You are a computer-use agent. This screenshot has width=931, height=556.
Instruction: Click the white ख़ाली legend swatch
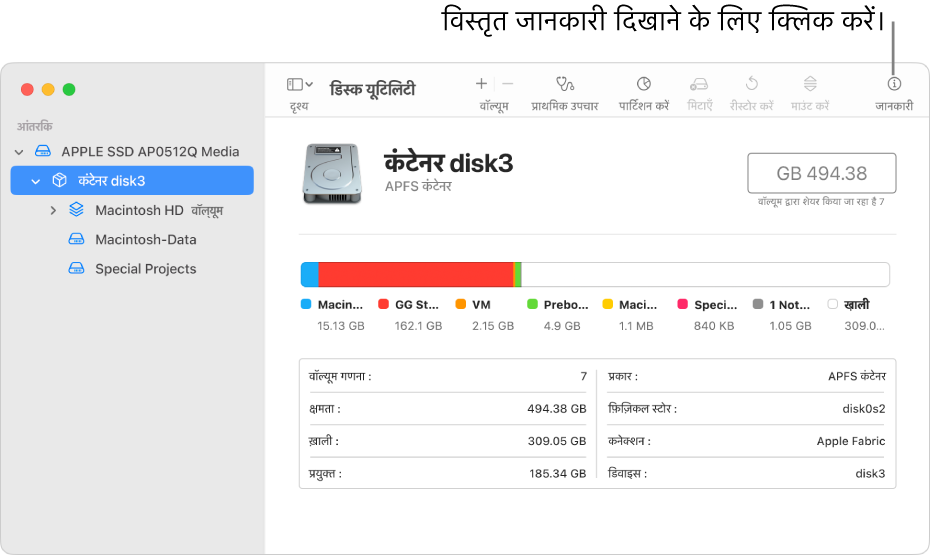tap(832, 304)
